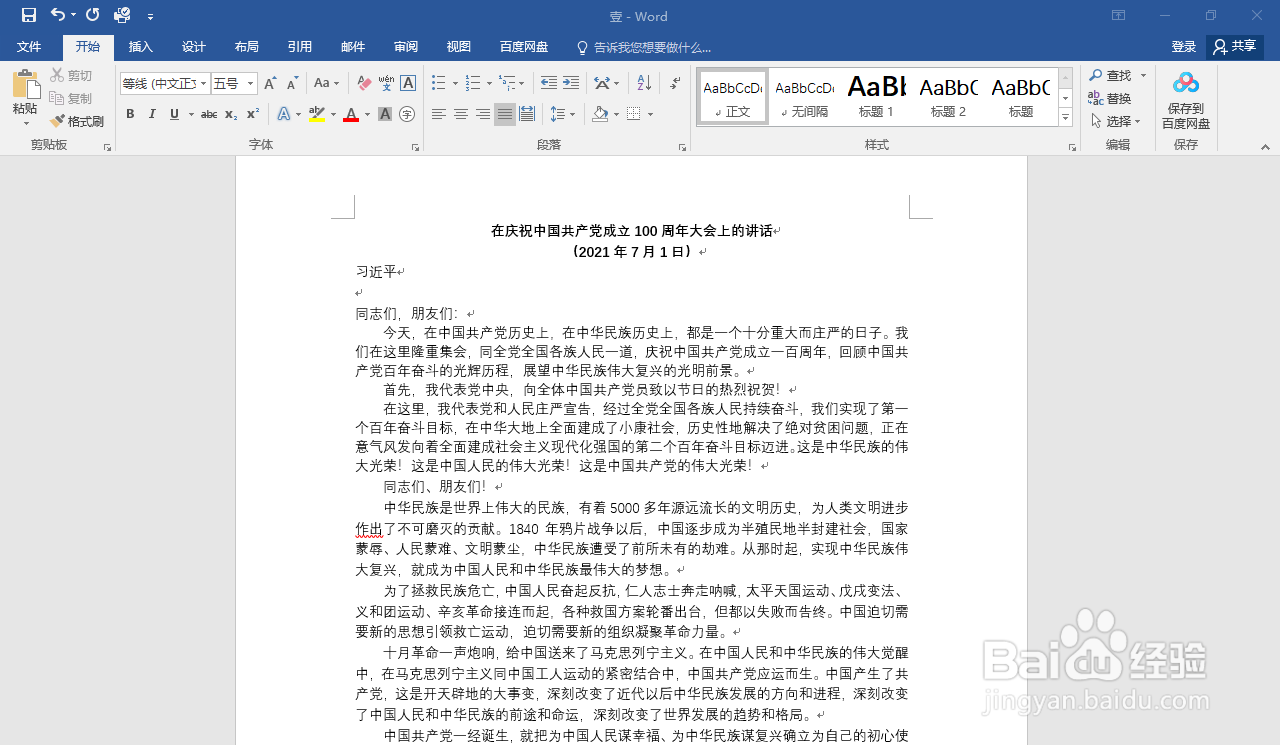This screenshot has width=1280, height=745.
Task: Toggle bold formatting
Action: coord(130,114)
